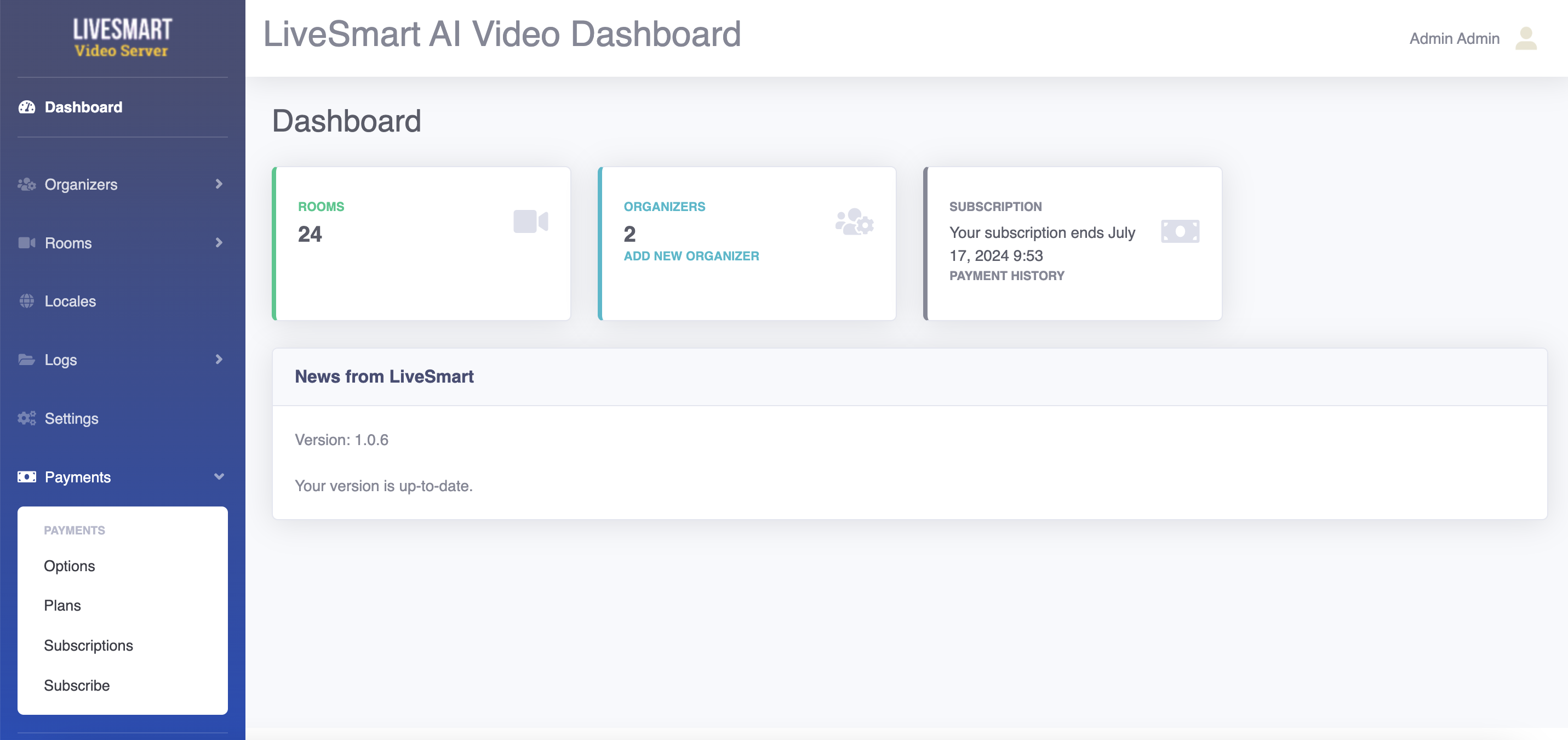This screenshot has width=1568, height=740.
Task: Expand the Organizers menu chevron
Action: coord(219,184)
